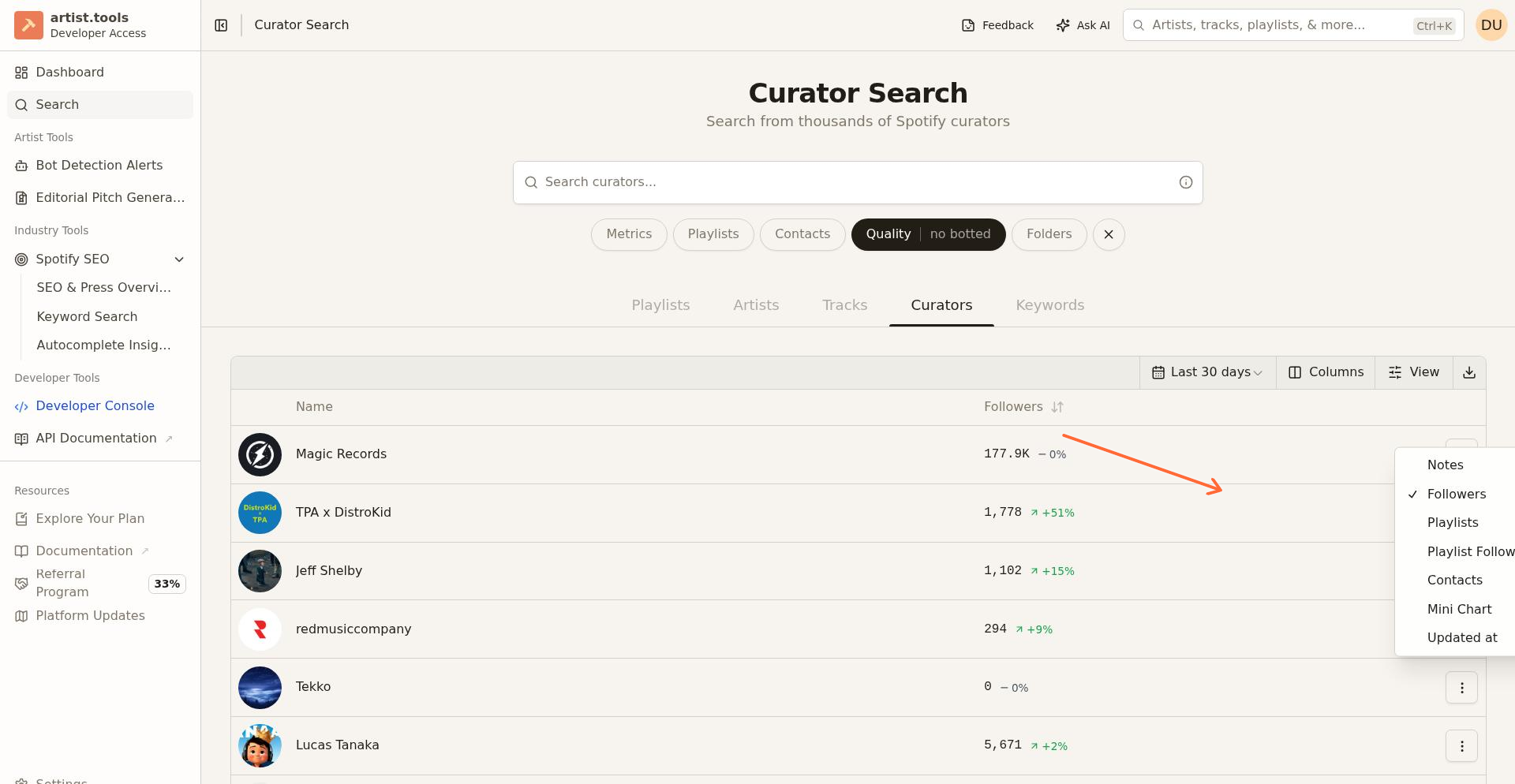
Task: Open TPA x DistroKid avatar thumbnail
Action: click(x=260, y=513)
